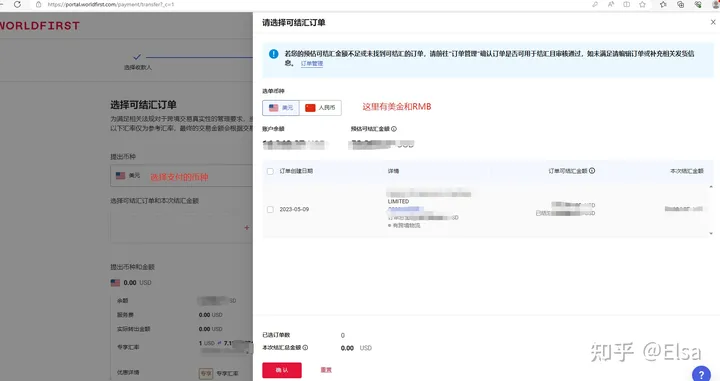The height and width of the screenshot is (381, 720).
Task: Click the 已选订单数 count value 0
Action: 343,335
